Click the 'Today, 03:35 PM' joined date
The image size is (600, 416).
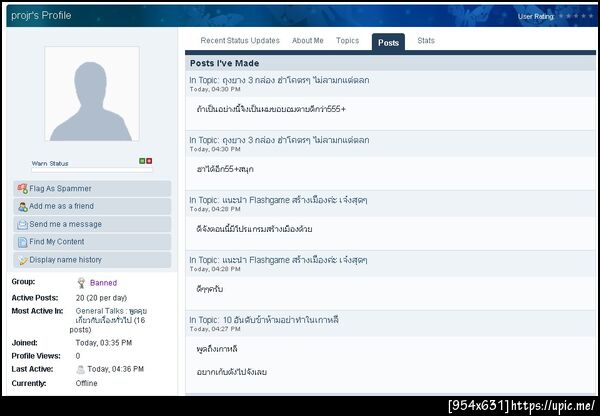pos(104,343)
